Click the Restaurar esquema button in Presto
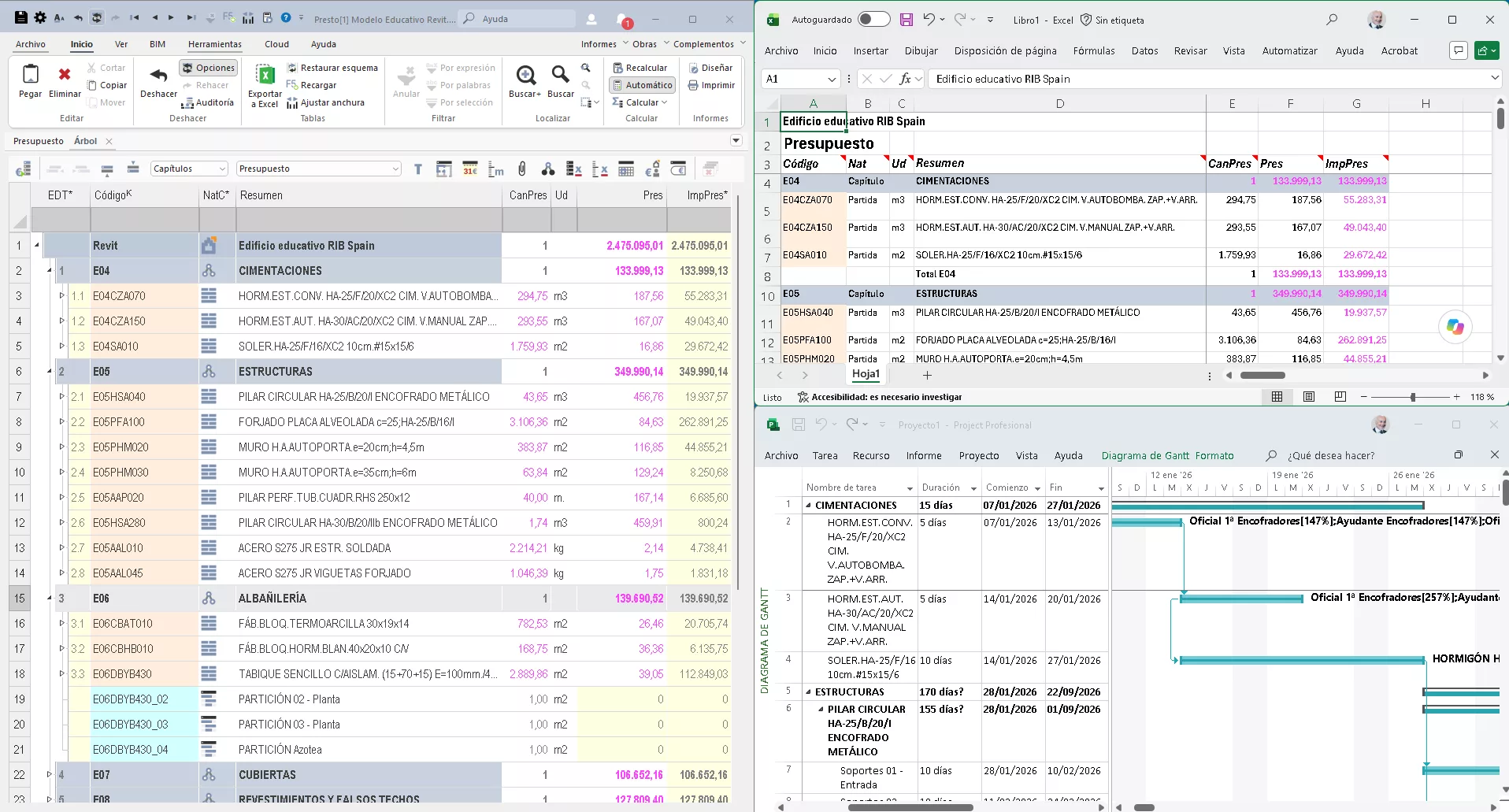The height and width of the screenshot is (812, 1509). point(332,68)
